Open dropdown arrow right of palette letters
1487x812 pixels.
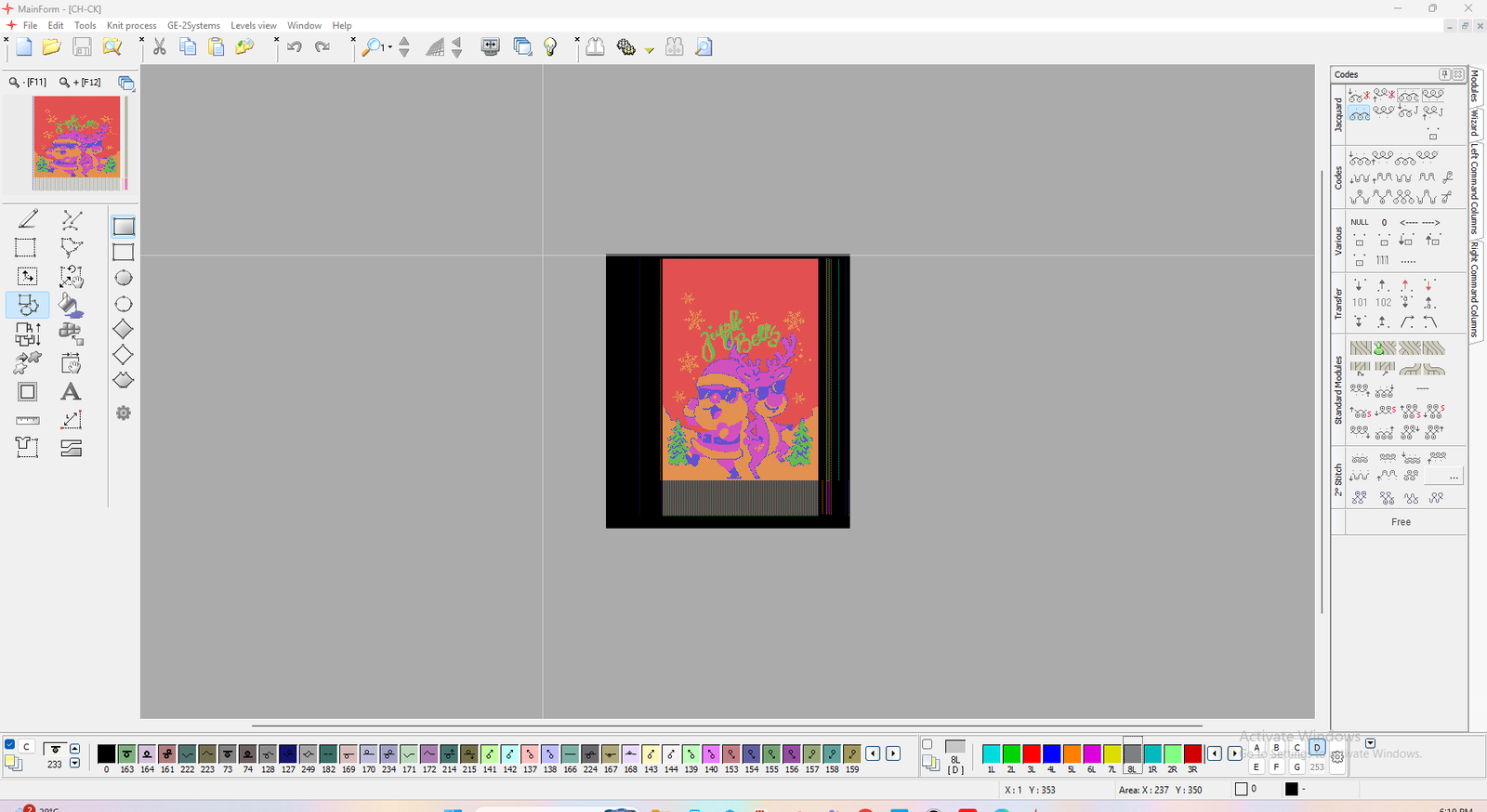pos(1370,743)
